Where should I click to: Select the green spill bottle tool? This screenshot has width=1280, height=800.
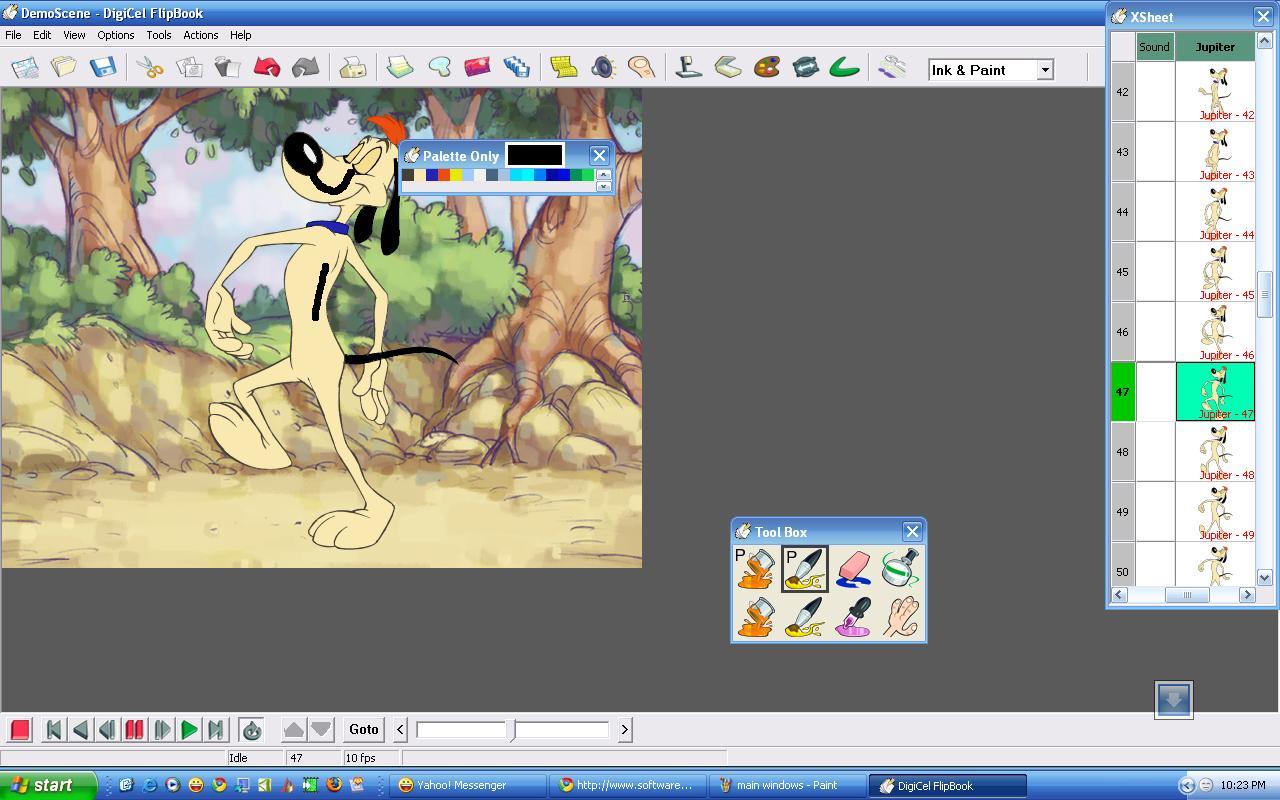click(900, 568)
